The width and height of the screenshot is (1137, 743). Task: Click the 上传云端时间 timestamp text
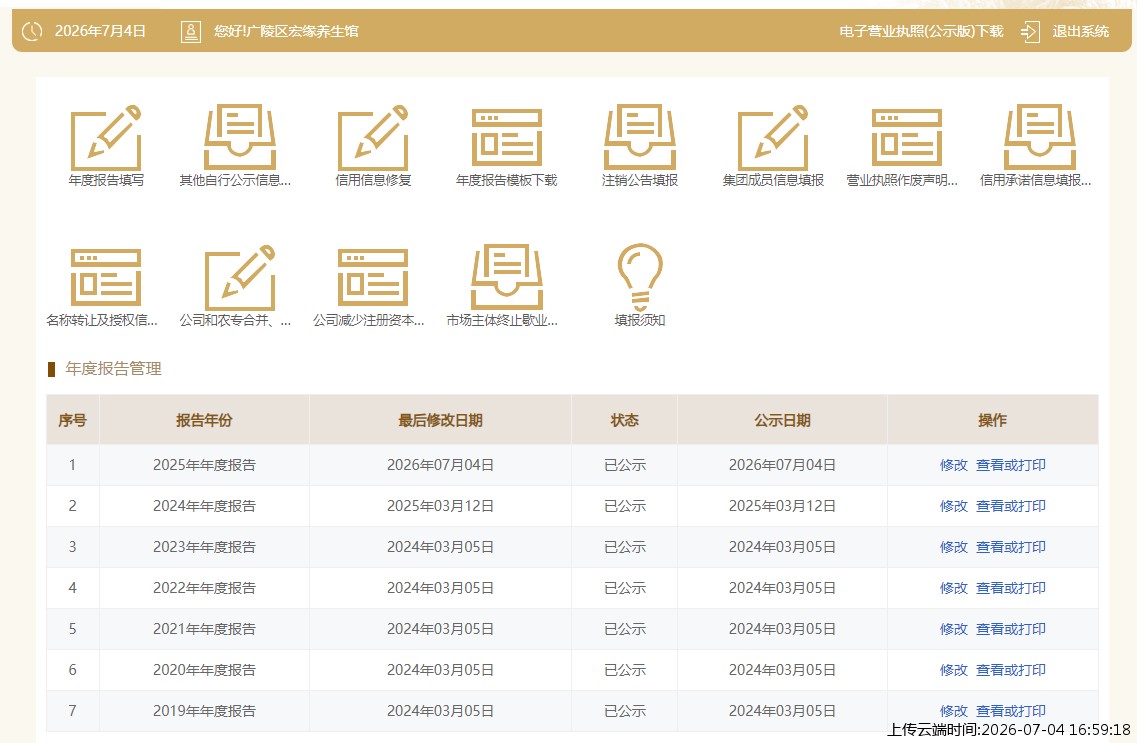[x=1009, y=730]
